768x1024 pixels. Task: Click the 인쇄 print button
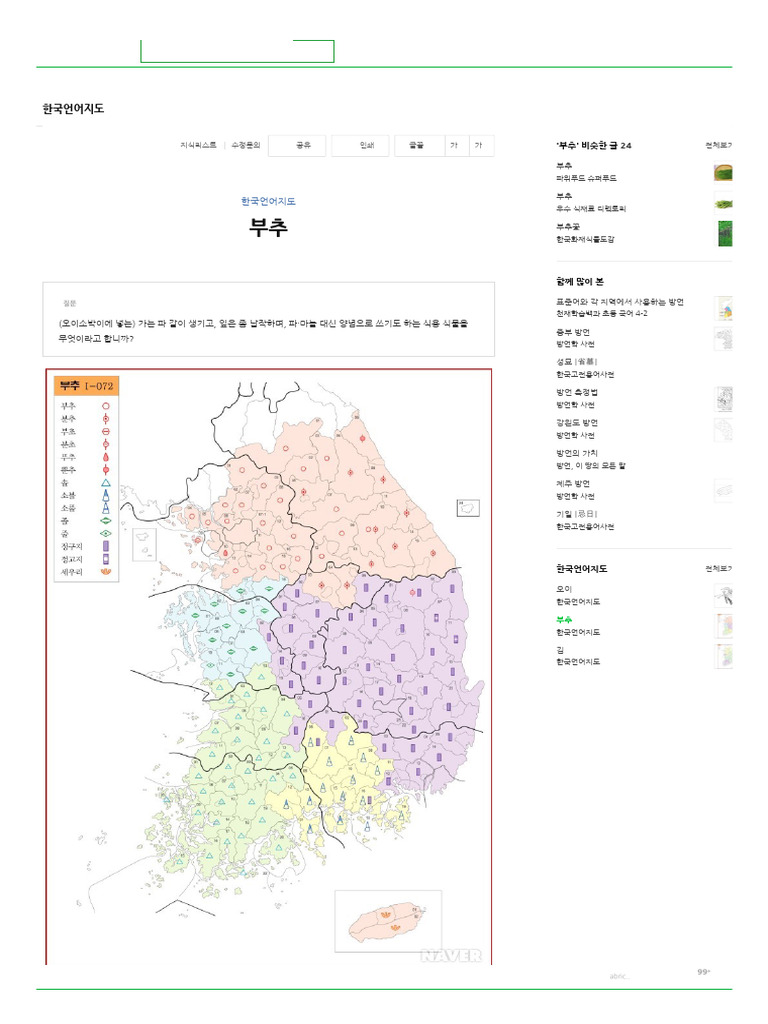click(x=360, y=145)
